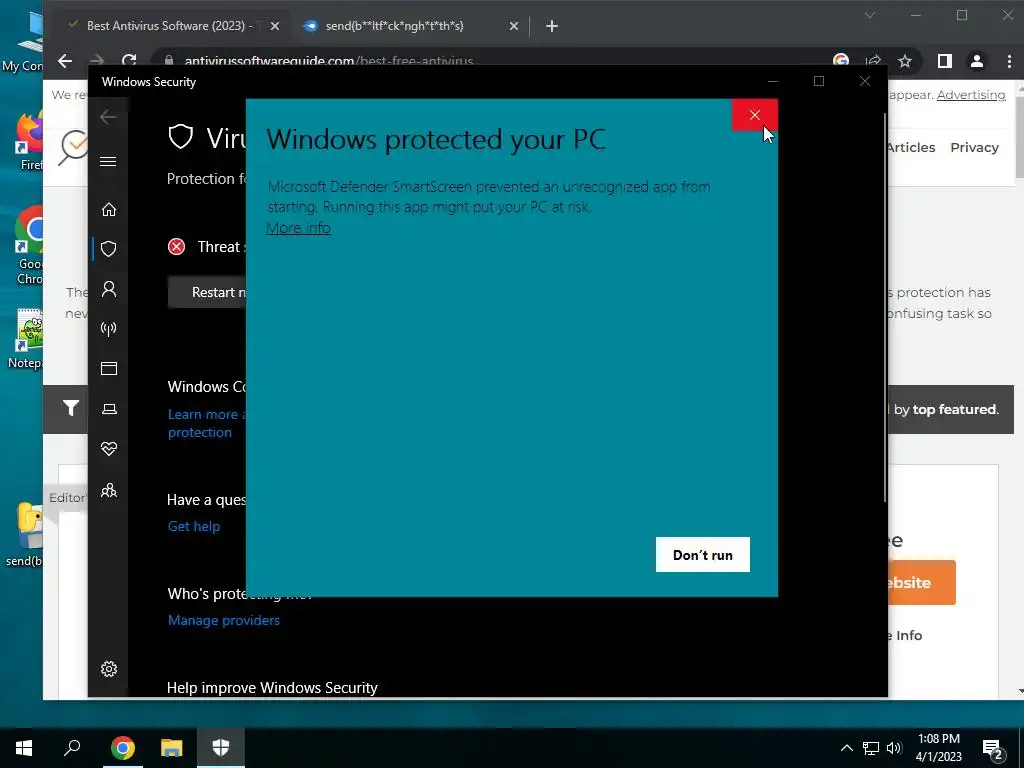
Task: Open Home in Windows Security sidebar
Action: [x=108, y=209]
